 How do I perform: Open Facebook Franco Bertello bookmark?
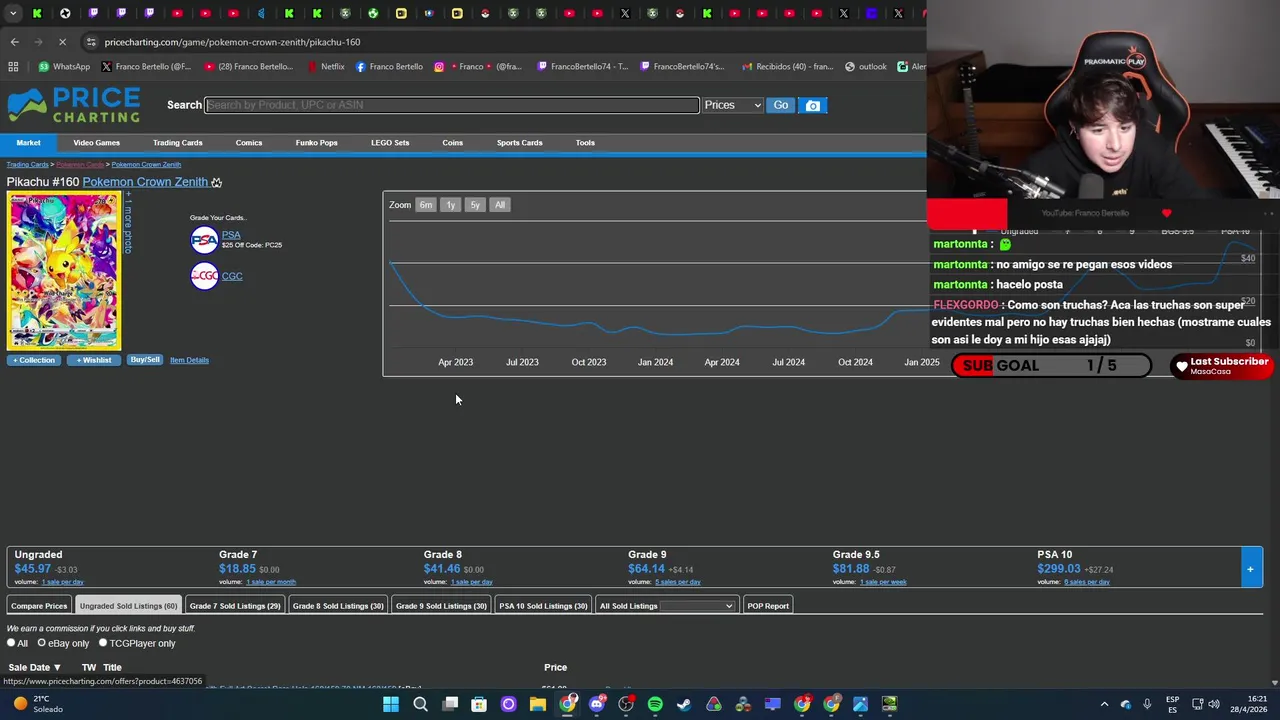tap(389, 67)
